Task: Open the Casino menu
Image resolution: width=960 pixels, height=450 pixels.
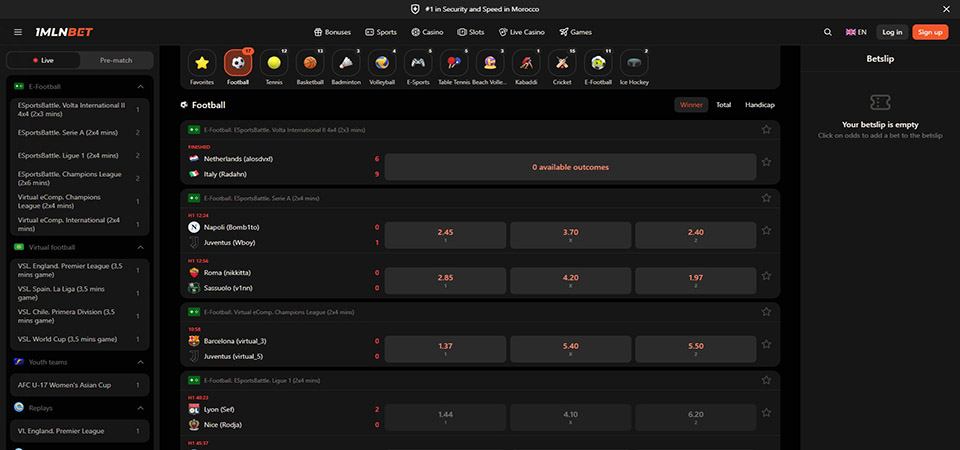Action: pyautogui.click(x=427, y=32)
